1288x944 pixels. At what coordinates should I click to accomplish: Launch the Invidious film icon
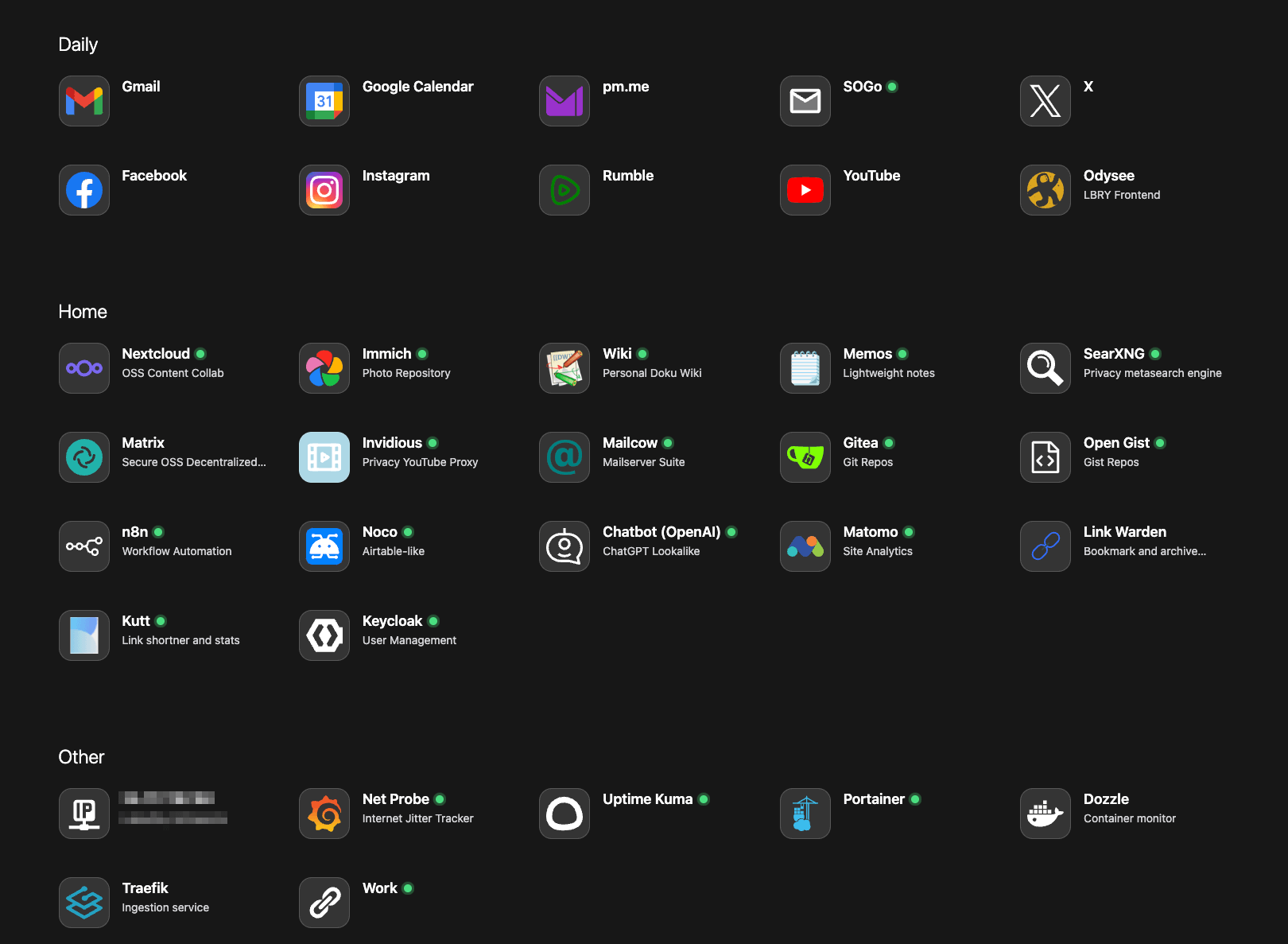pyautogui.click(x=324, y=457)
